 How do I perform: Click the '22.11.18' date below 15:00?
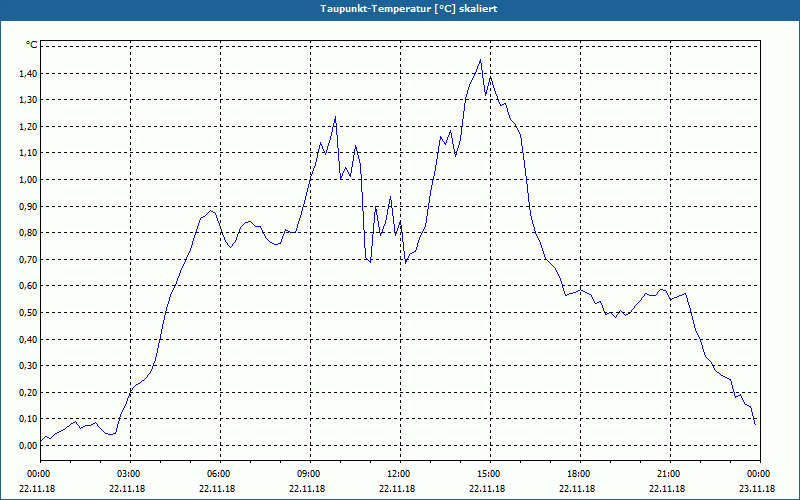pos(488,489)
